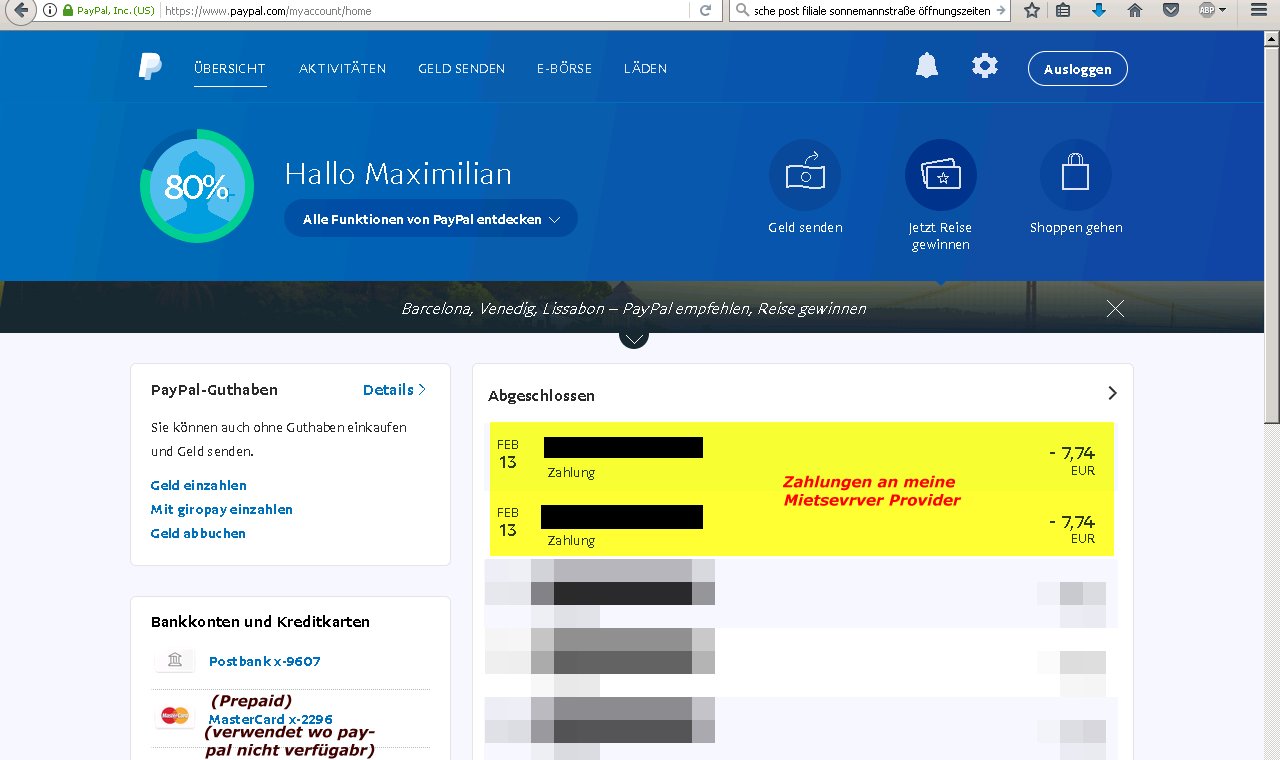
Task: Open the Pocket icon
Action: pyautogui.click(x=1170, y=10)
